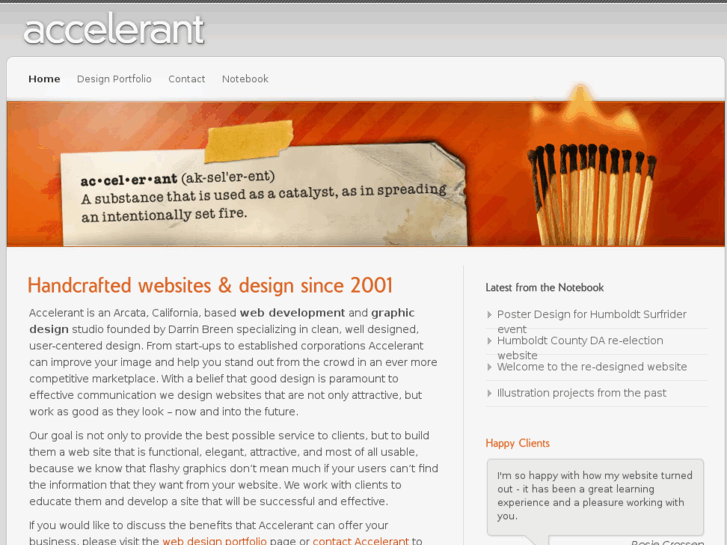Click the Handcrafted websites & design heading

(x=210, y=285)
